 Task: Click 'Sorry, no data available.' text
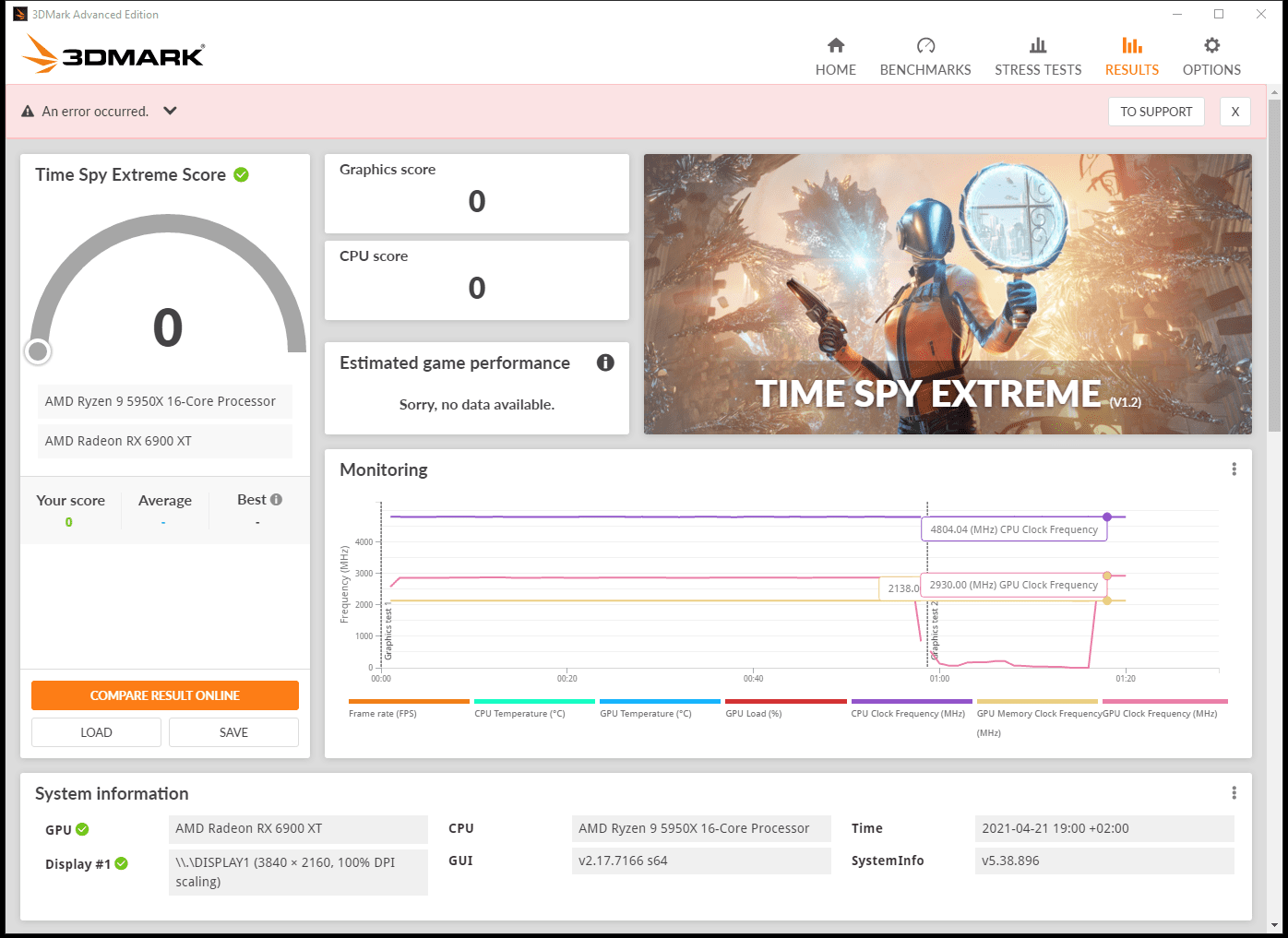pyautogui.click(x=477, y=405)
